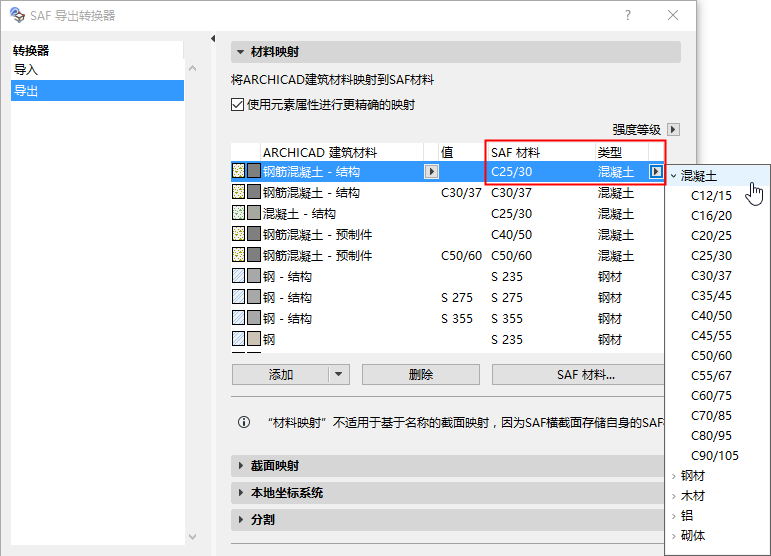Select 导出 in the translator list

[x=97, y=91]
